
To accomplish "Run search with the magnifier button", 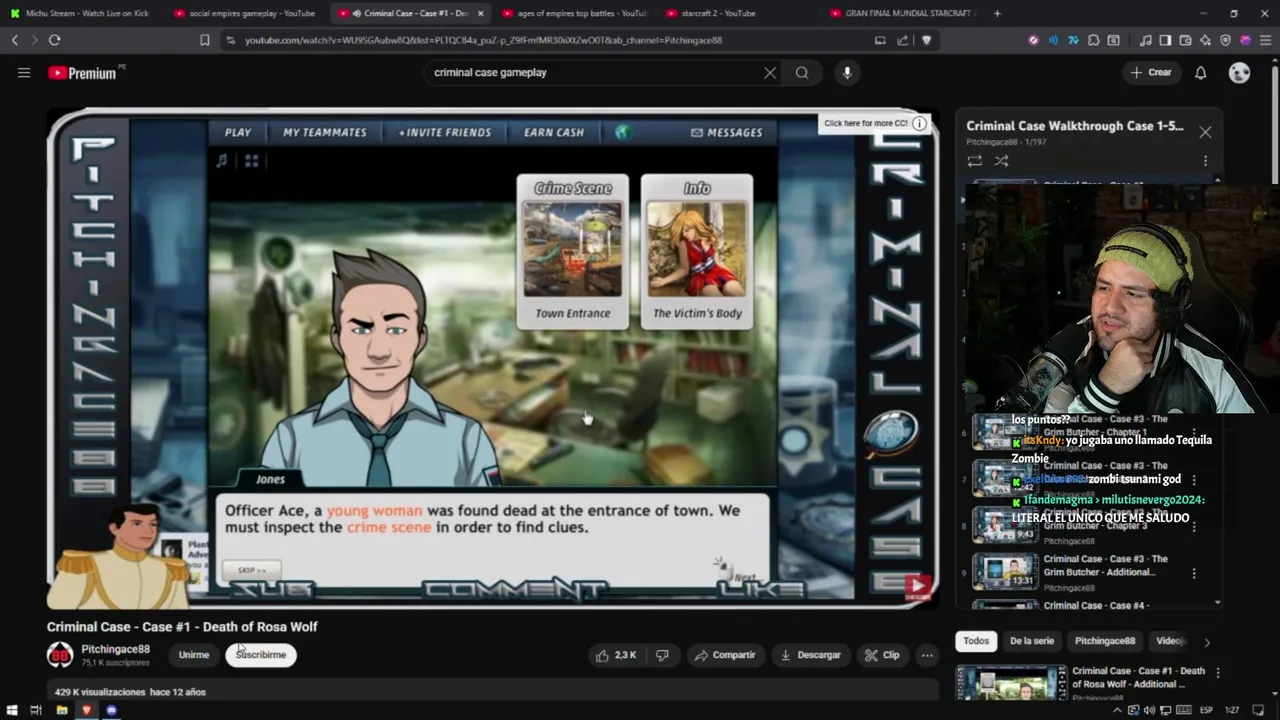I will tap(802, 73).
